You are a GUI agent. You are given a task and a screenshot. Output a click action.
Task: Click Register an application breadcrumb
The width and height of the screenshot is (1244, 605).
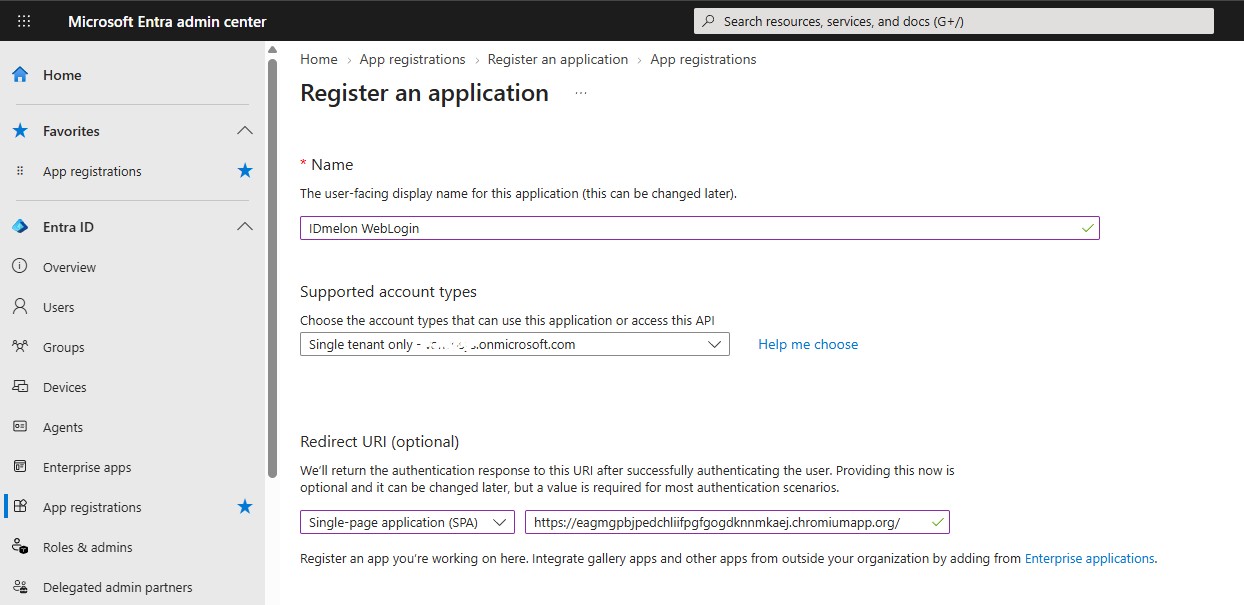tap(558, 59)
